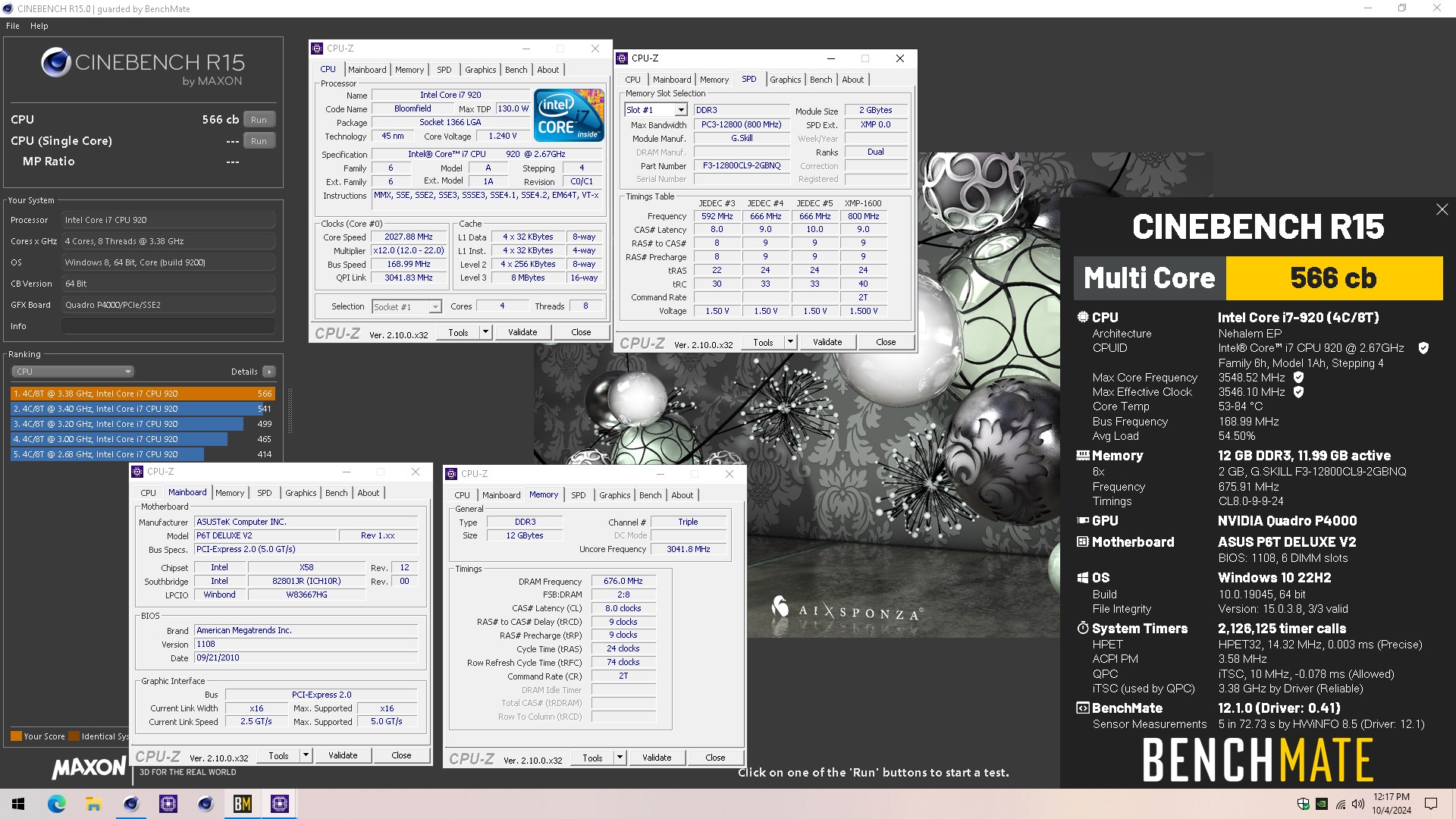The width and height of the screenshot is (1456, 819).
Task: Click the first CPU-Z taskbar icon
Action: tap(168, 804)
